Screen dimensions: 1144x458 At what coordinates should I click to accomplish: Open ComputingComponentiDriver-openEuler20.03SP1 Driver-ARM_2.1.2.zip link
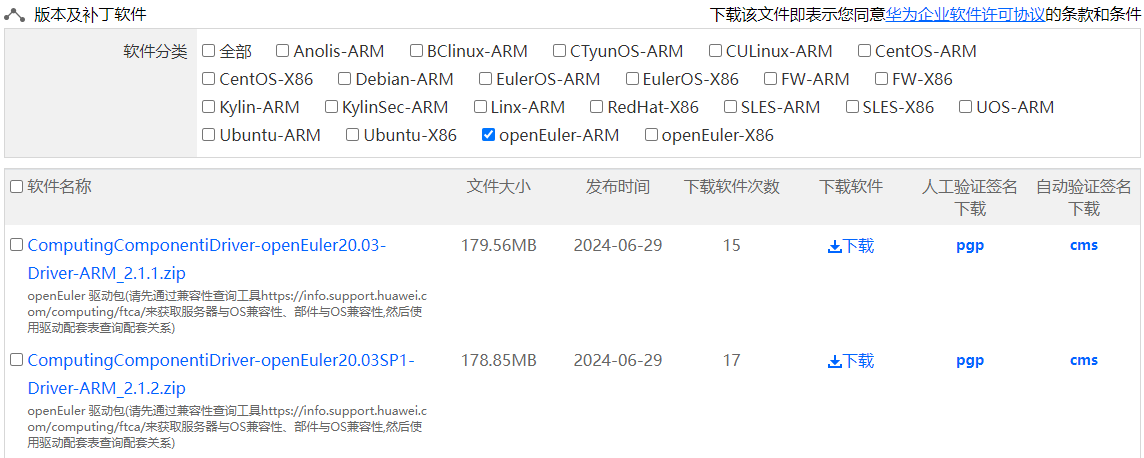pyautogui.click(x=220, y=374)
